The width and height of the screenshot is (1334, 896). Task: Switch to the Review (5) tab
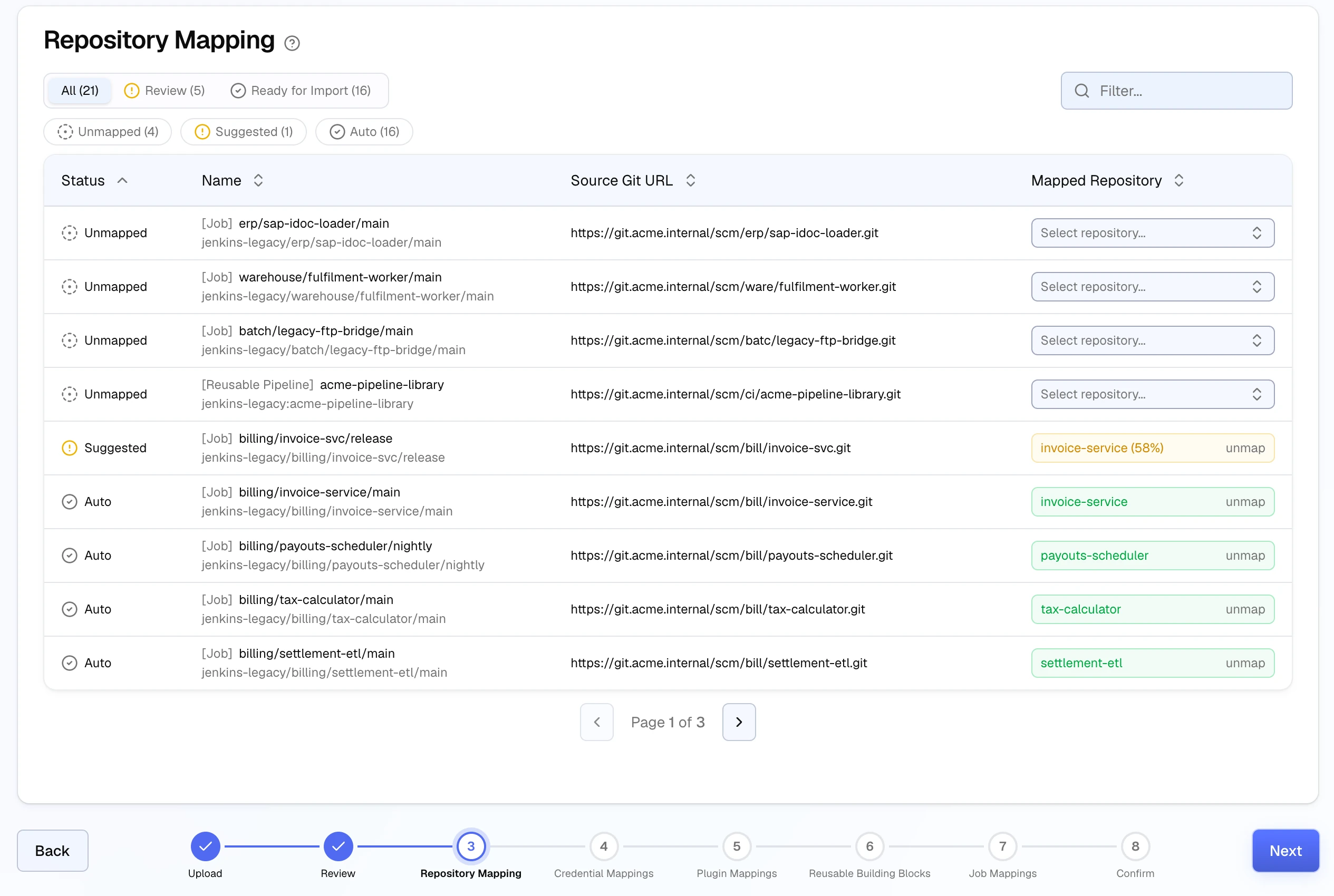click(165, 91)
